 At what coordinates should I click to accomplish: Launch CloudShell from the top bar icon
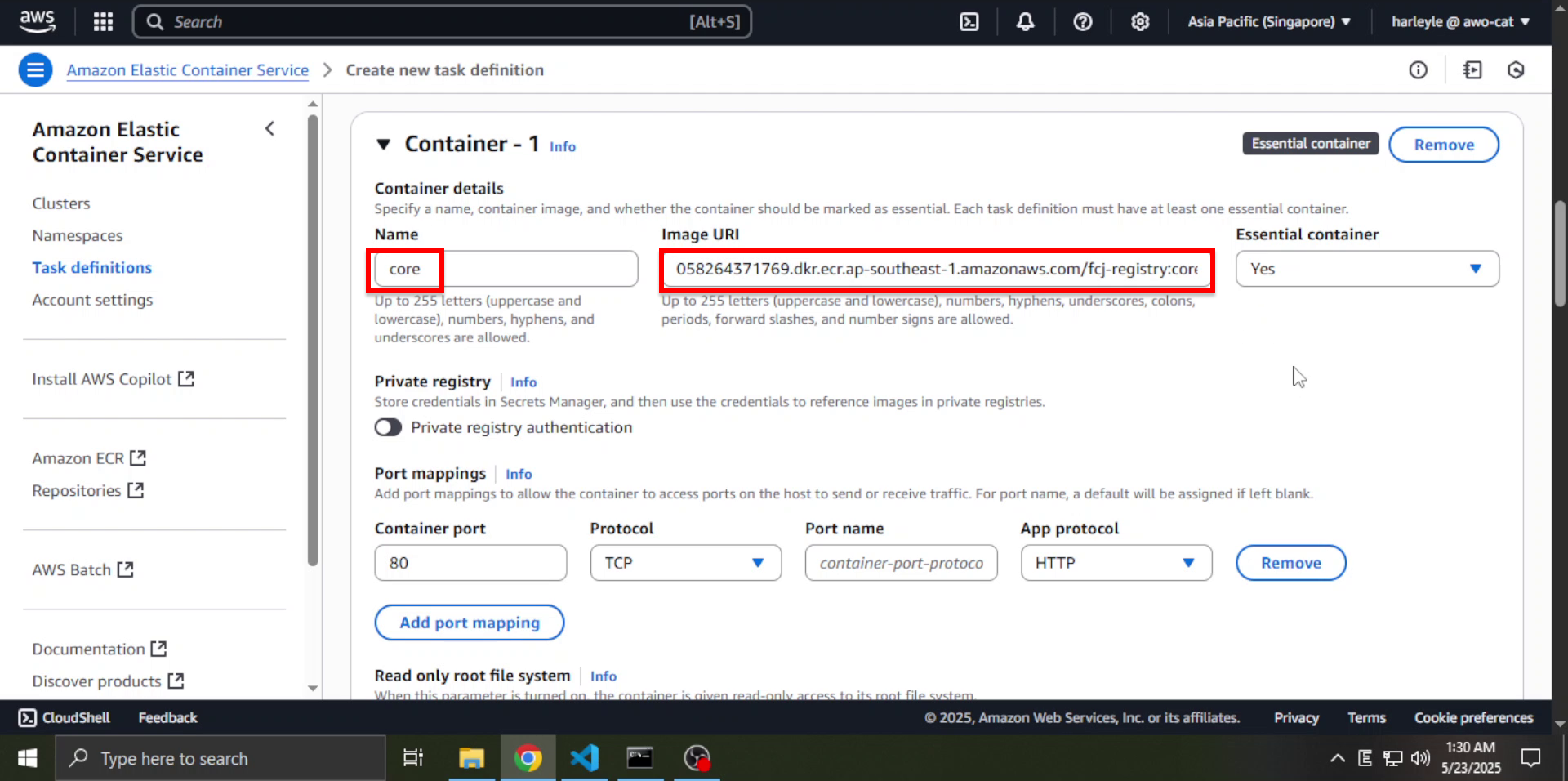click(x=969, y=22)
